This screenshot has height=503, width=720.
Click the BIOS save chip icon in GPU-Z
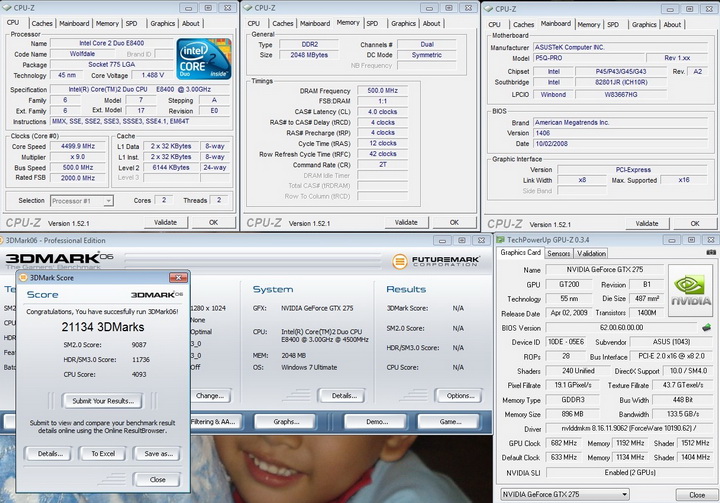pos(706,327)
